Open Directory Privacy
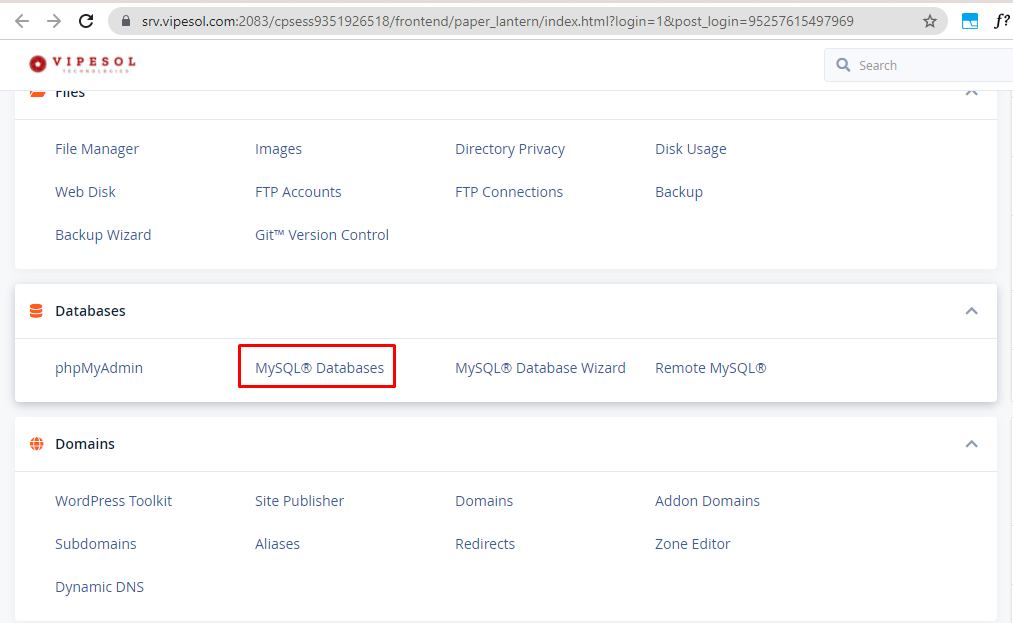The height and width of the screenshot is (623, 1013). coord(510,149)
